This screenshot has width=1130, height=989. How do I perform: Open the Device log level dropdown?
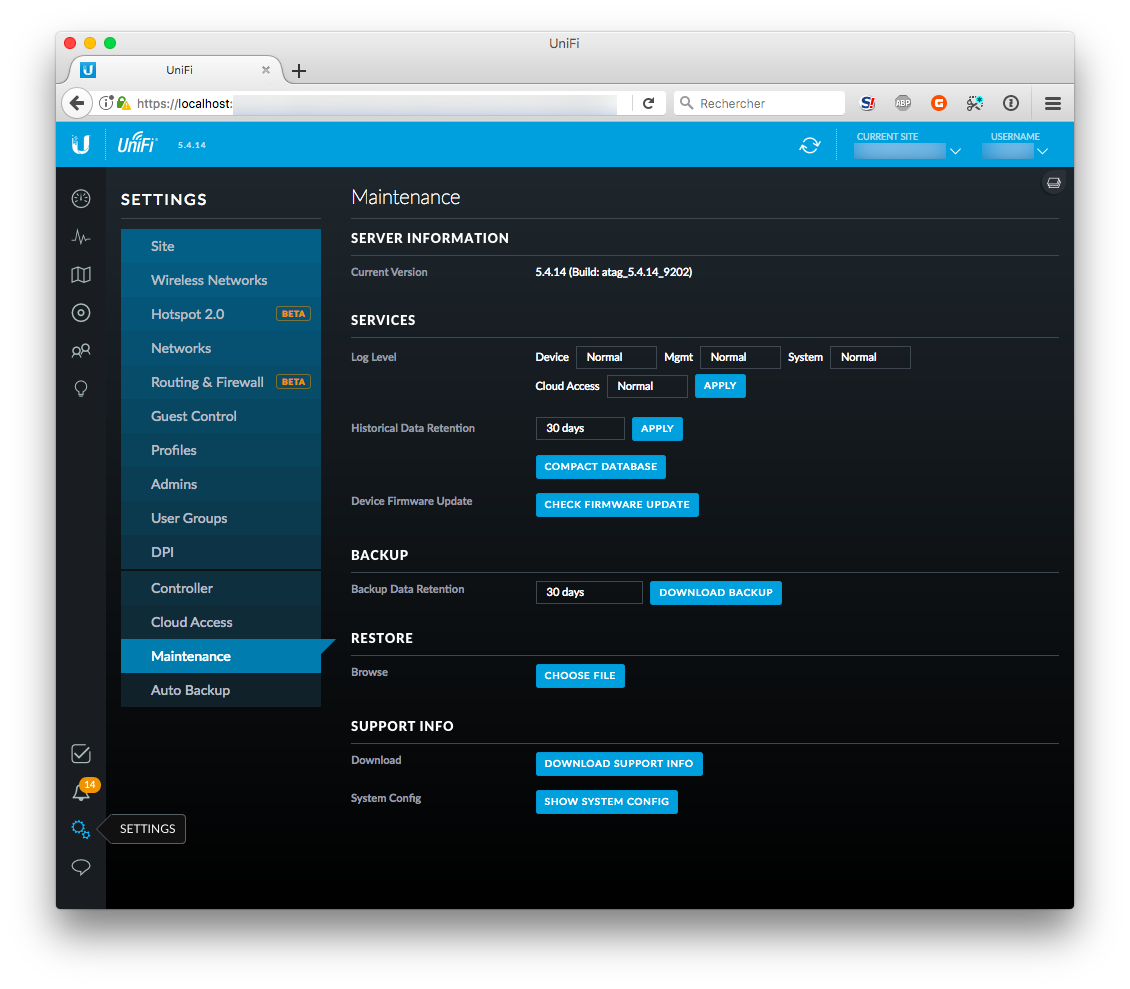pos(615,357)
